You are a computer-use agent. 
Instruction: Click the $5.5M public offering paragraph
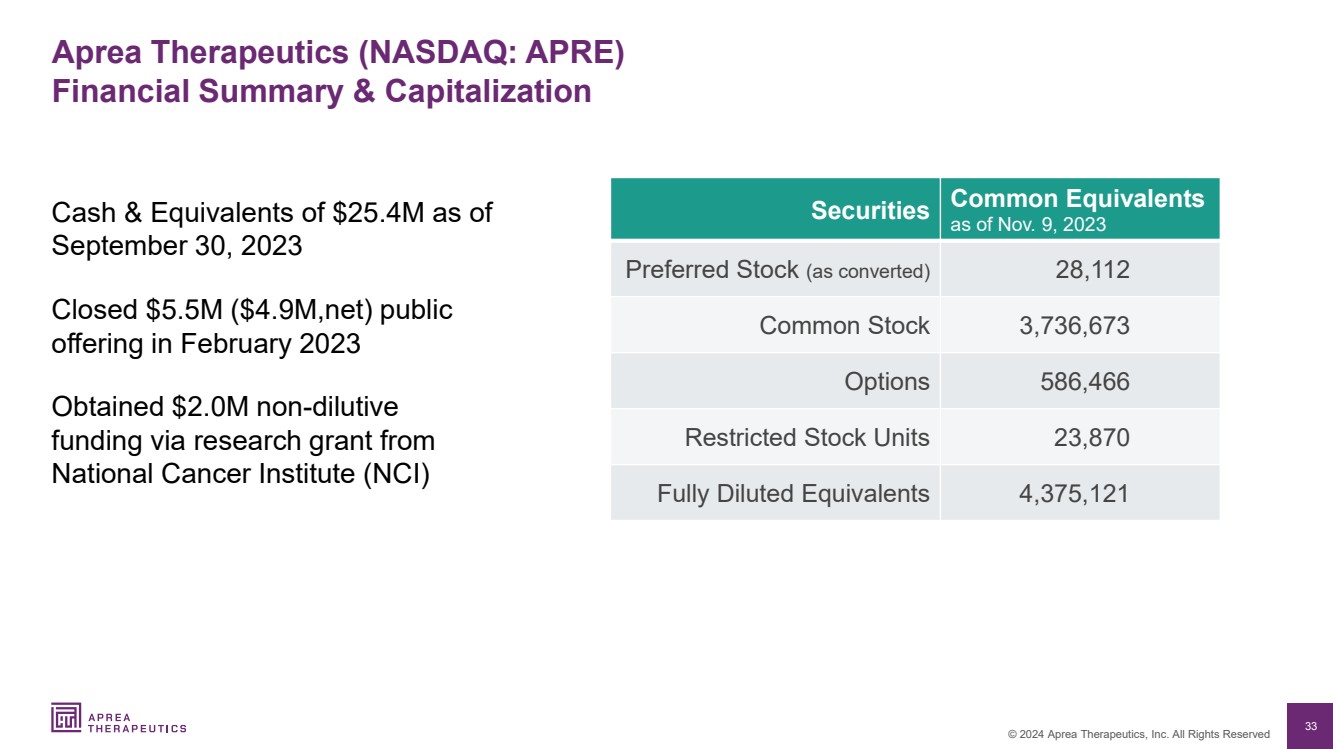point(252,327)
